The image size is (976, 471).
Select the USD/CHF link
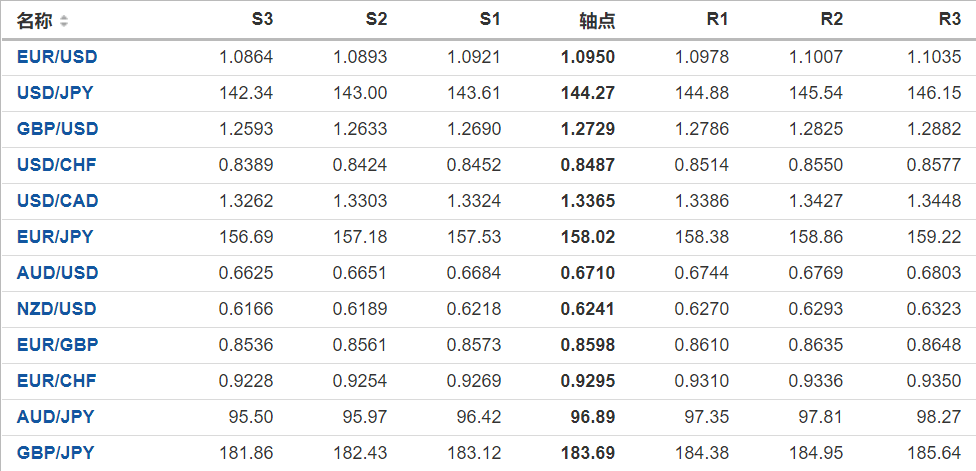click(56, 165)
